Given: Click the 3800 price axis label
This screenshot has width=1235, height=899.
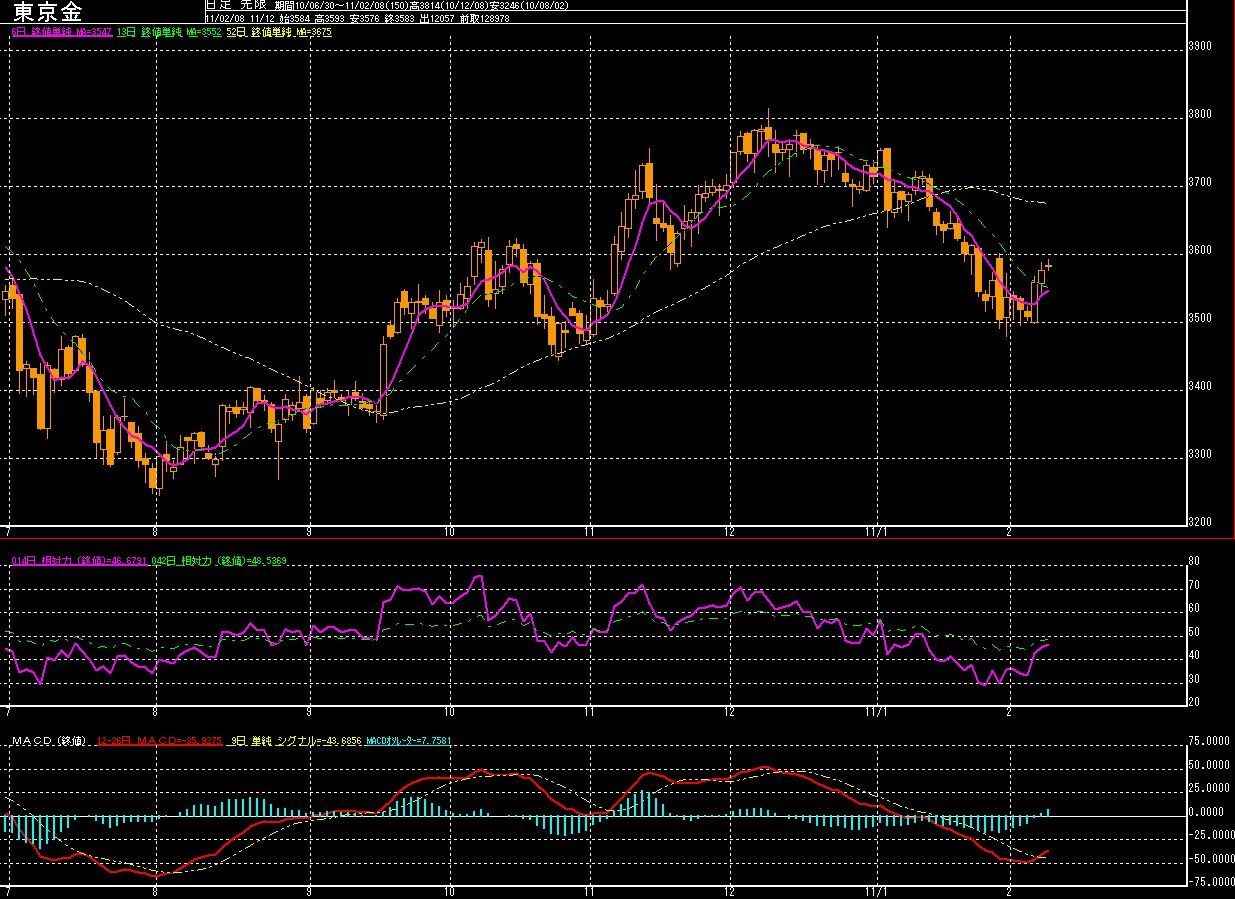Looking at the screenshot, I should pos(1198,114).
